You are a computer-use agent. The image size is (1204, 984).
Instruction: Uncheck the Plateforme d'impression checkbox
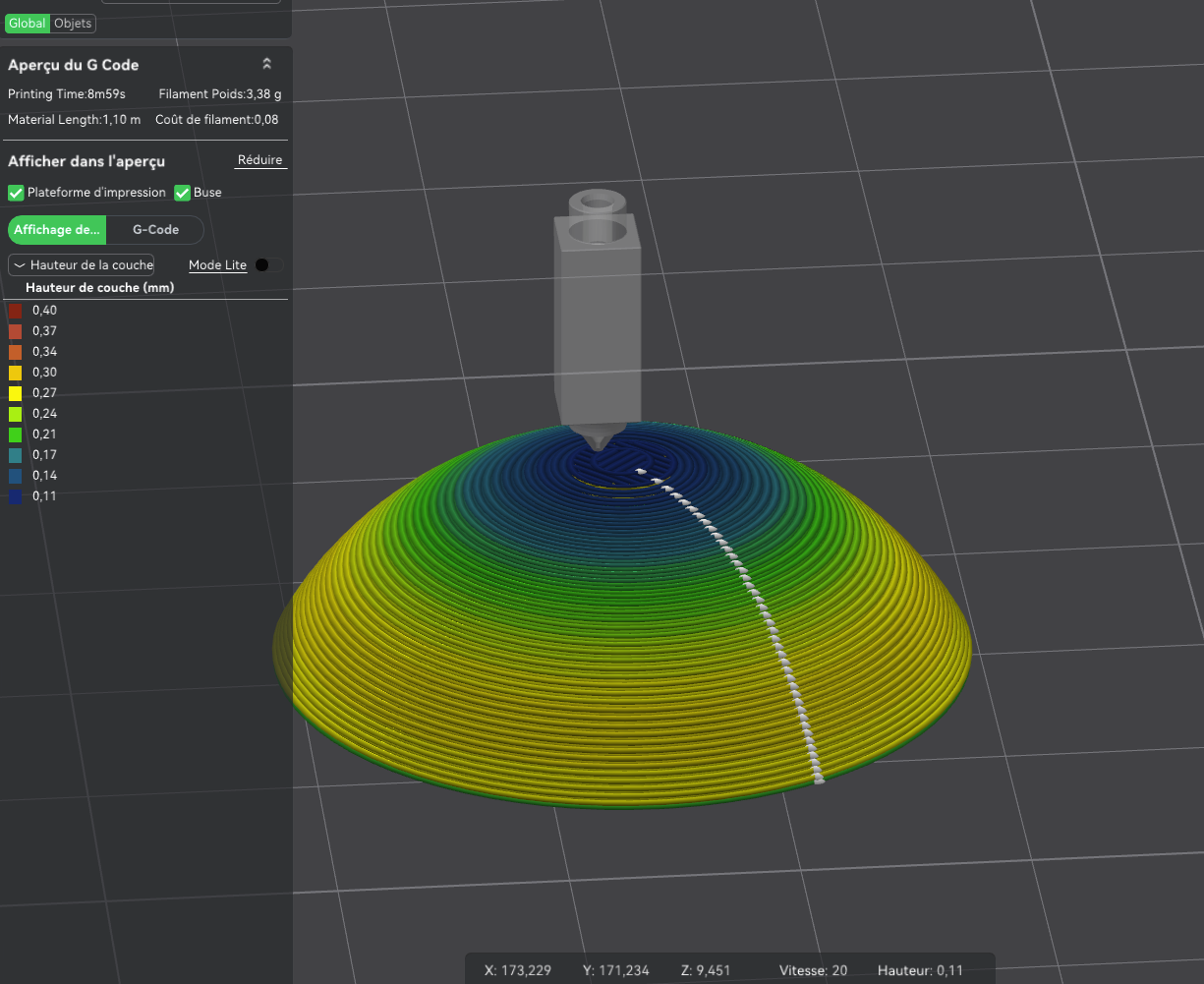16,193
